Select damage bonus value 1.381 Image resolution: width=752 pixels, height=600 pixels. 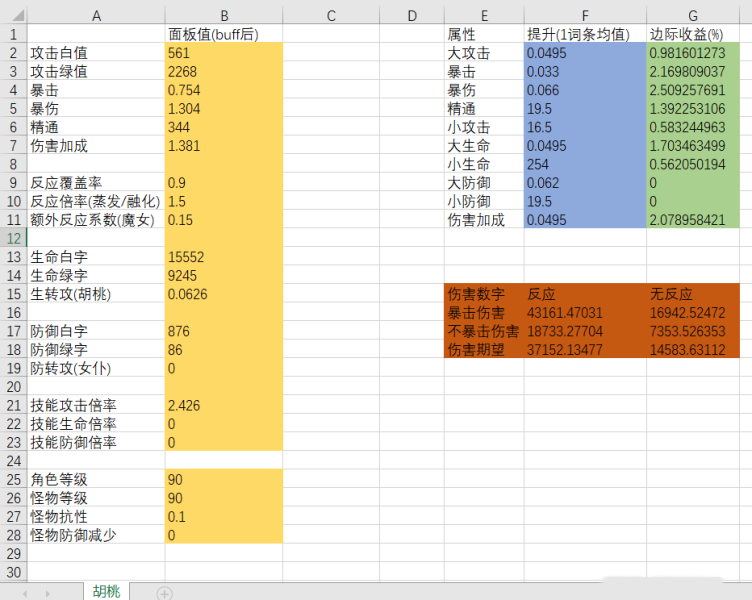224,146
